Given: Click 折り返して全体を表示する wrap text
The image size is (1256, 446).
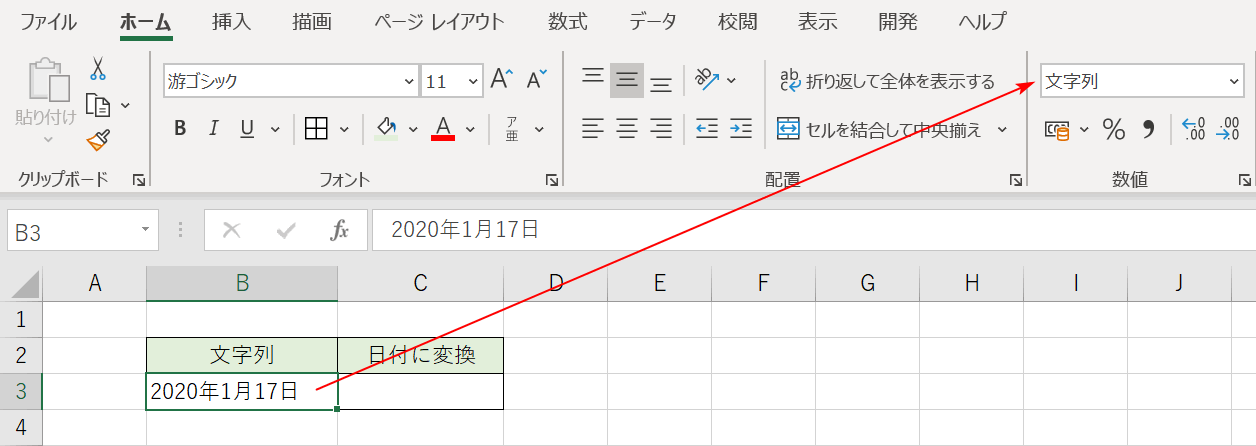Looking at the screenshot, I should 887,81.
